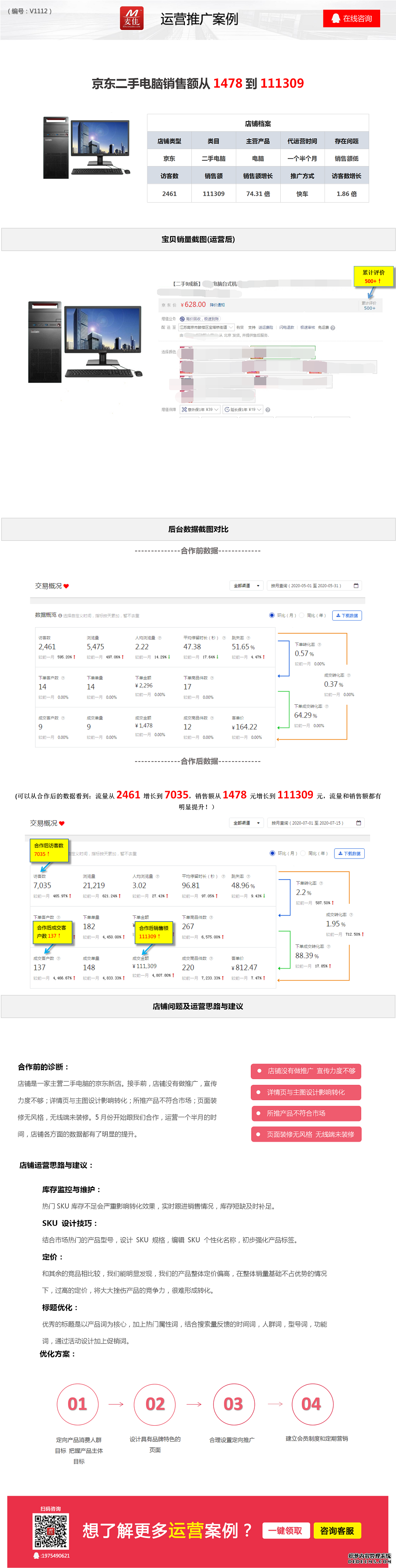Click the 所推产品不符合市场 red pill
The height and width of the screenshot is (1568, 396).
306,1113
